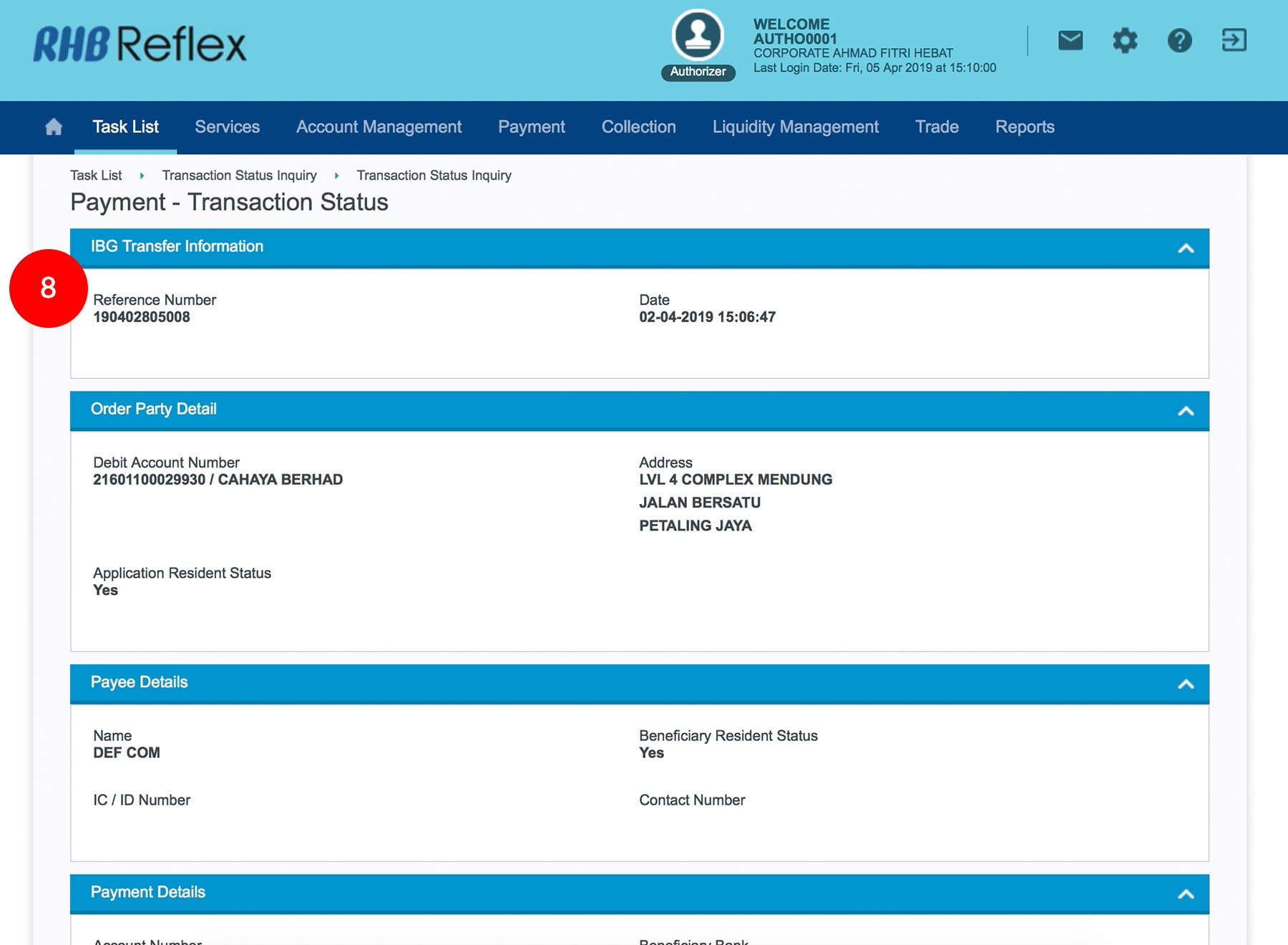Click the RHB Reflex logo
This screenshot has width=1288, height=945.
point(140,44)
